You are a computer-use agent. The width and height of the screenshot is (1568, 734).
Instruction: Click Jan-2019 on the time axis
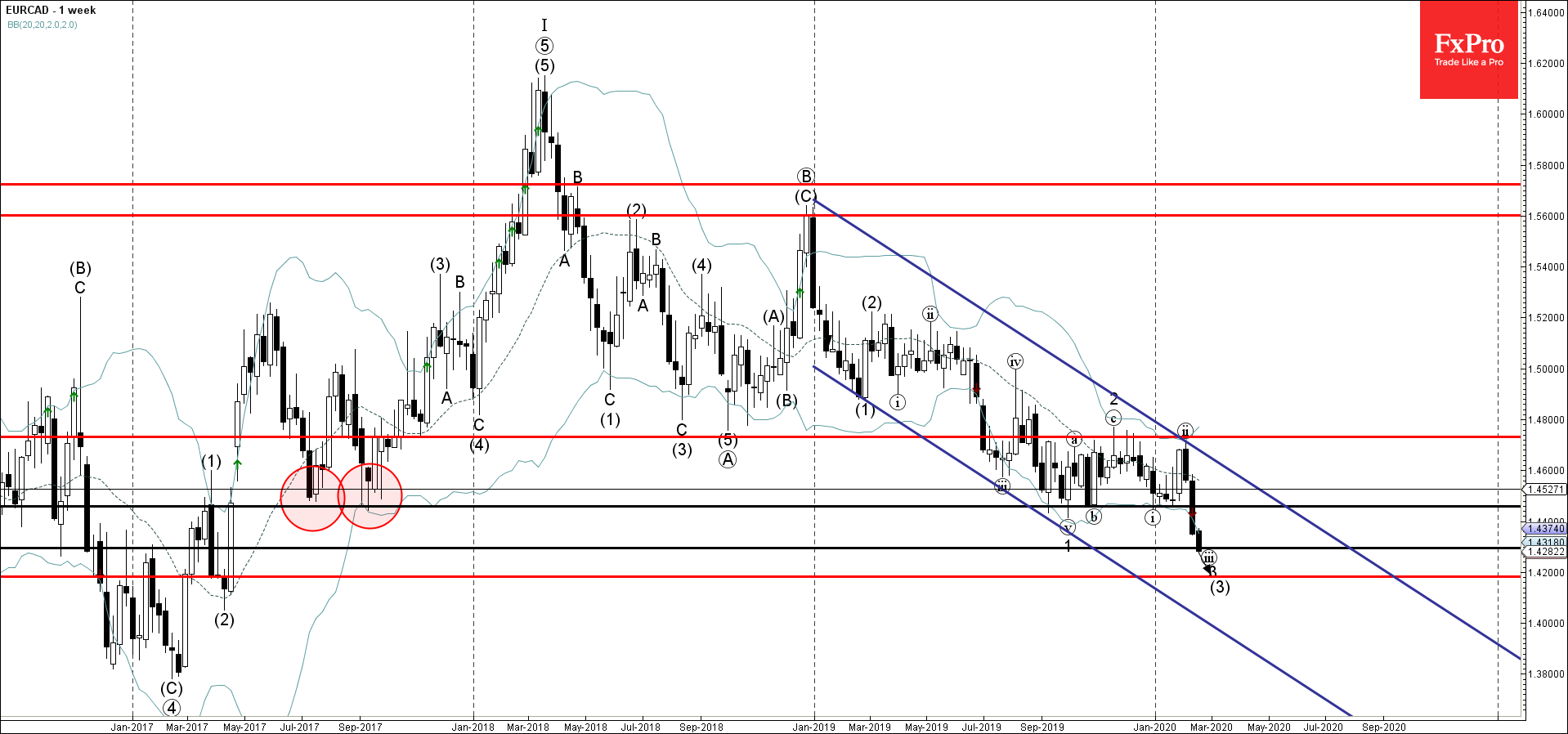[813, 727]
